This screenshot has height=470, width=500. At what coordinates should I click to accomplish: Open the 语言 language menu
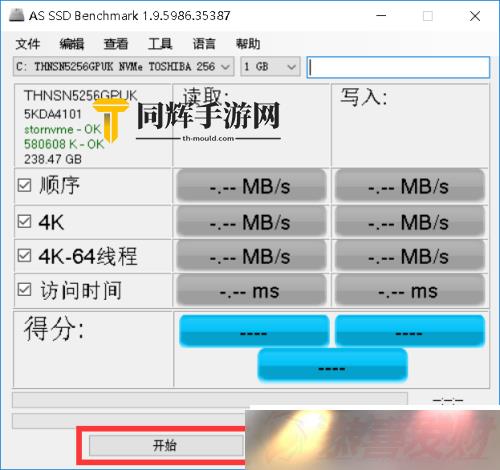click(x=204, y=44)
